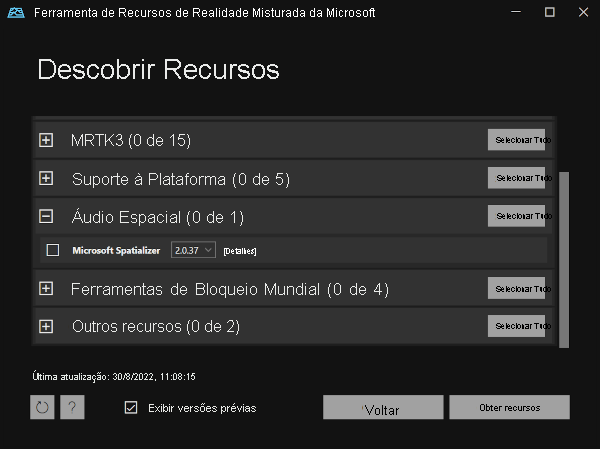Expand the MRTK3 category
The width and height of the screenshot is (600, 449).
[x=46, y=140]
